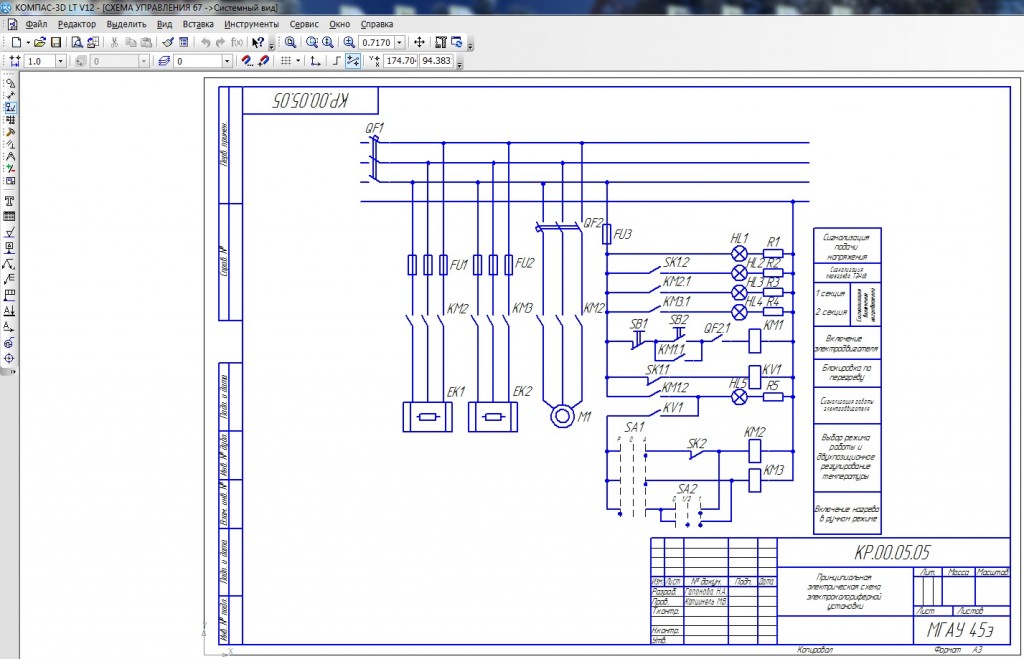This screenshot has width=1024, height=659.
Task: Open the properties panel icon
Action: (184, 42)
